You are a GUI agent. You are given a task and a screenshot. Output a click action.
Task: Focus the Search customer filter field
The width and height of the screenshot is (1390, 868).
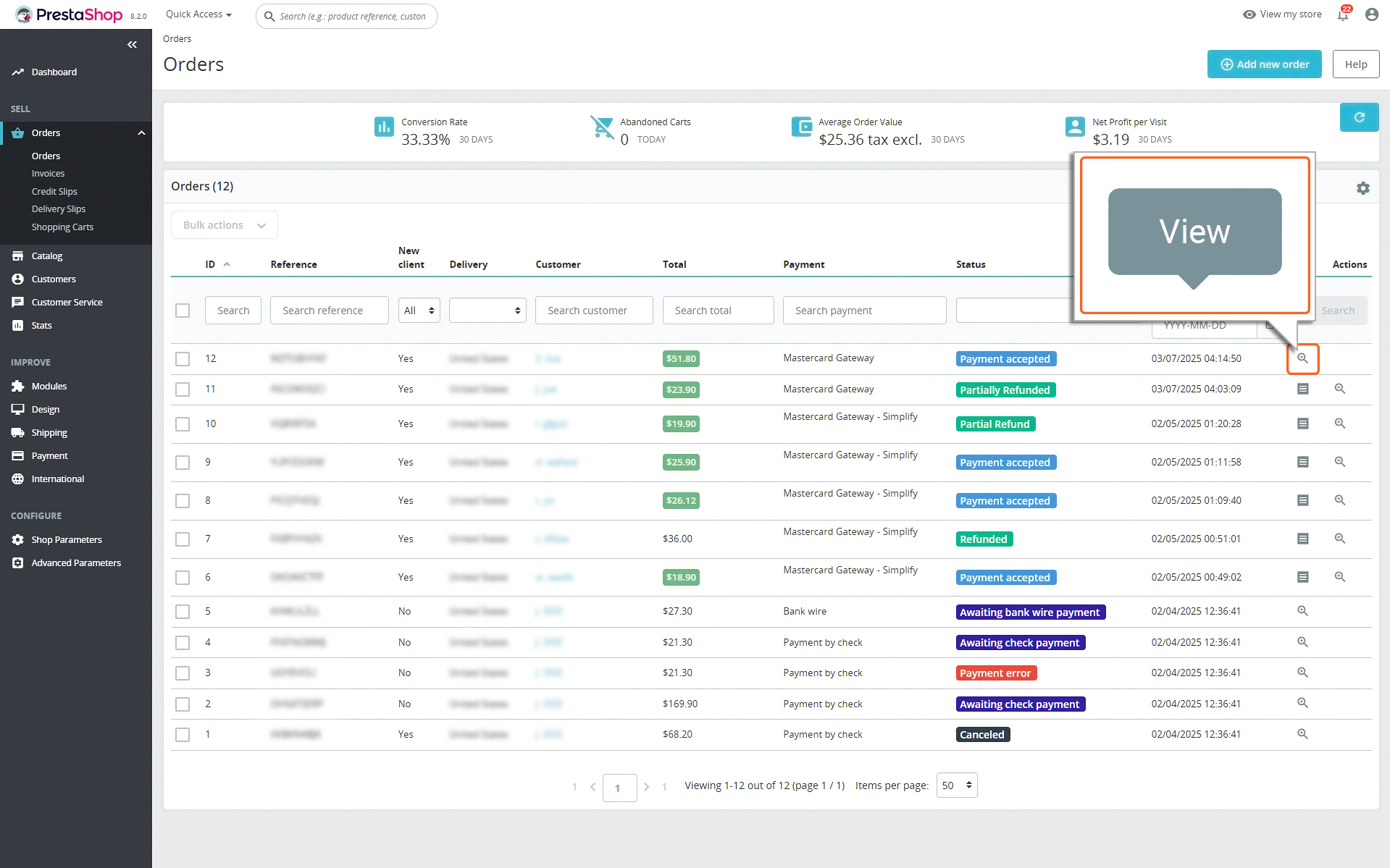[x=594, y=311]
